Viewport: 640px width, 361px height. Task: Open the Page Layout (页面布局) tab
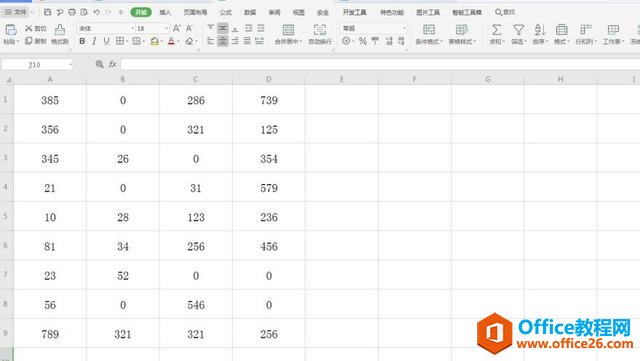point(196,12)
